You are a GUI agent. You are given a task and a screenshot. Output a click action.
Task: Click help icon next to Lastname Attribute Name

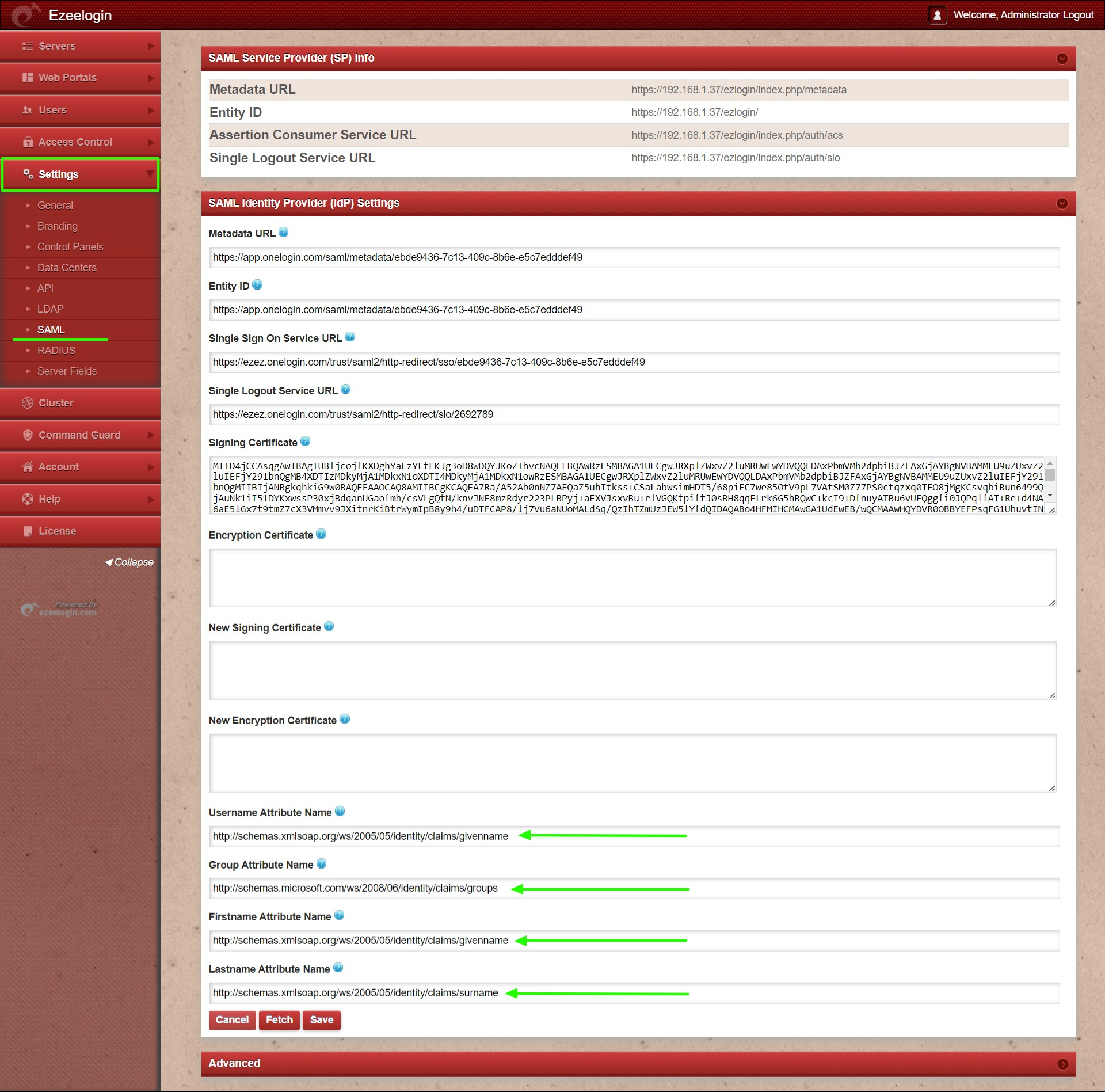(338, 968)
